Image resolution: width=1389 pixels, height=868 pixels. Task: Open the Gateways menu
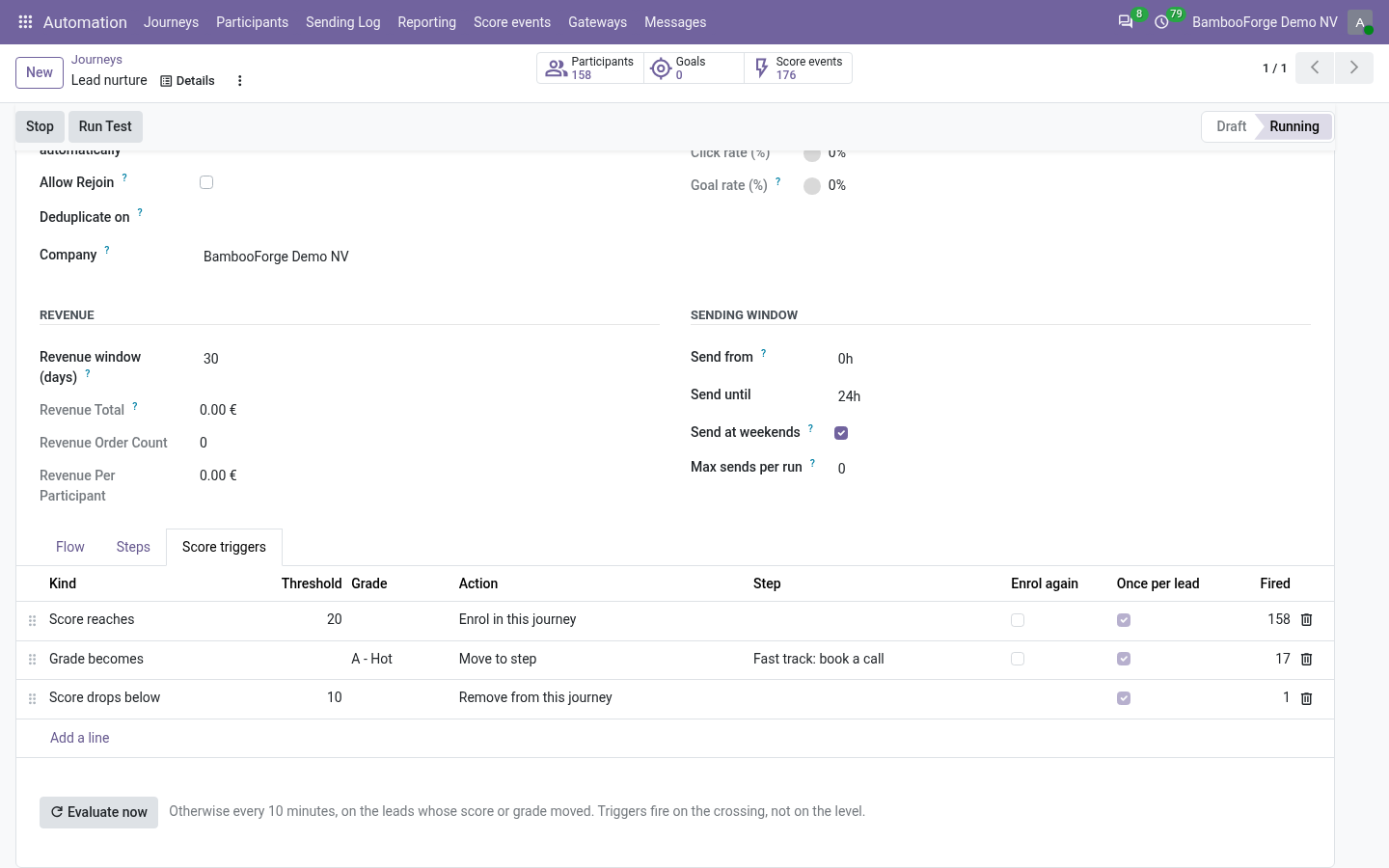point(597,22)
